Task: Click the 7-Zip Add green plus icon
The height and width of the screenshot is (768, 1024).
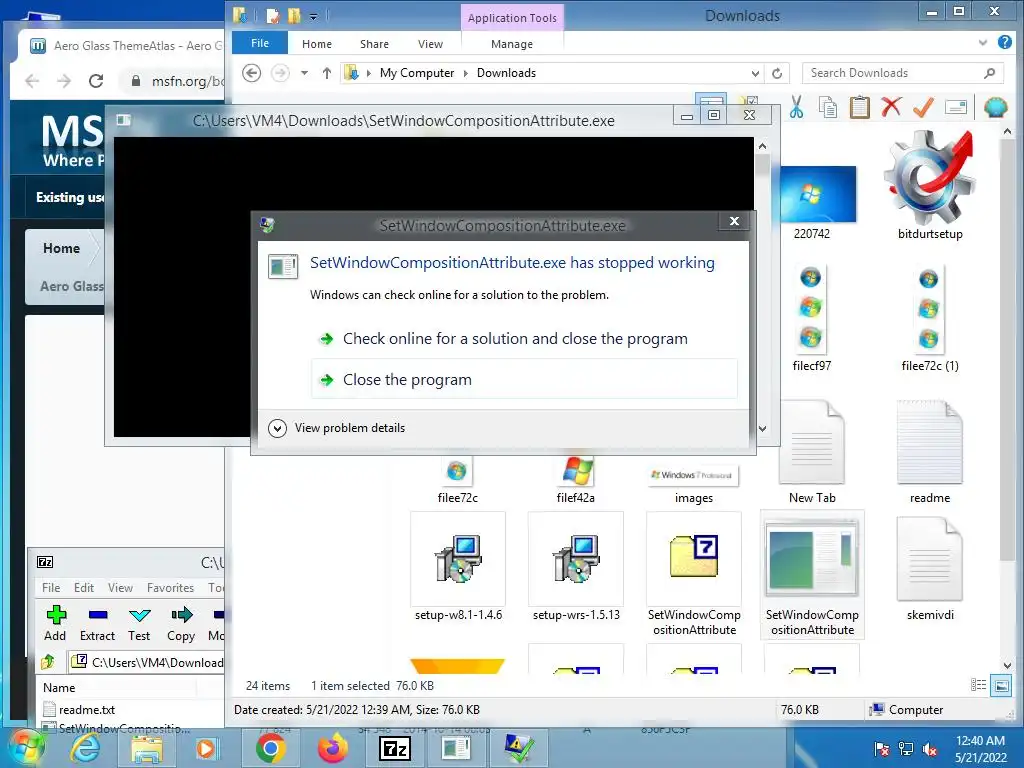Action: click(x=56, y=615)
